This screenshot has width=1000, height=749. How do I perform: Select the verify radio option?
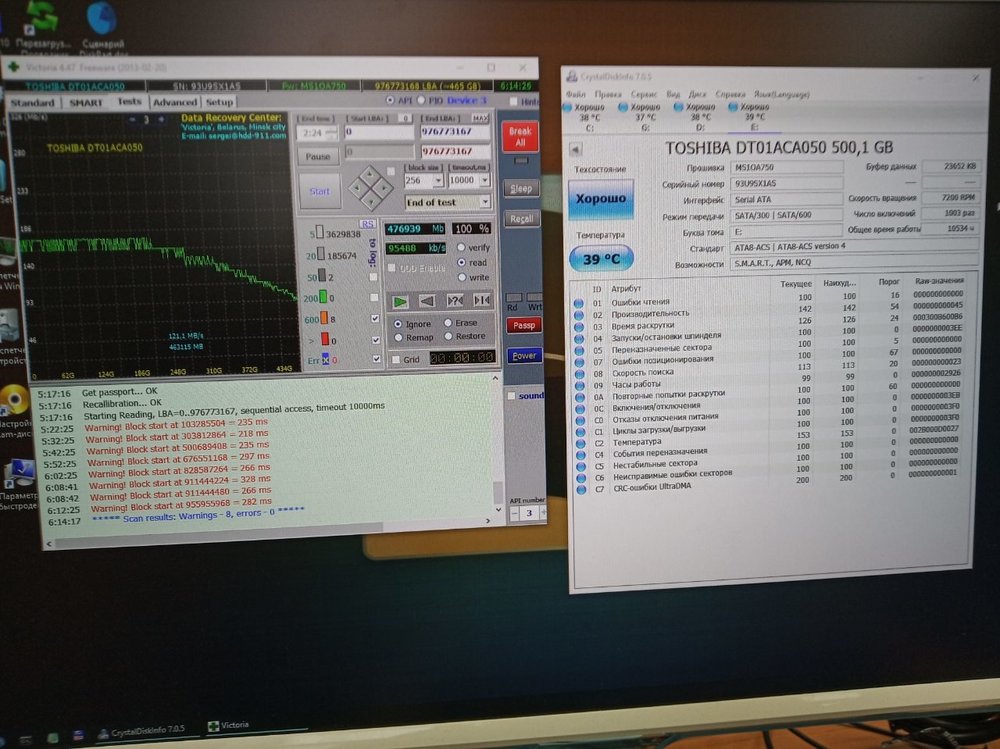click(x=461, y=247)
